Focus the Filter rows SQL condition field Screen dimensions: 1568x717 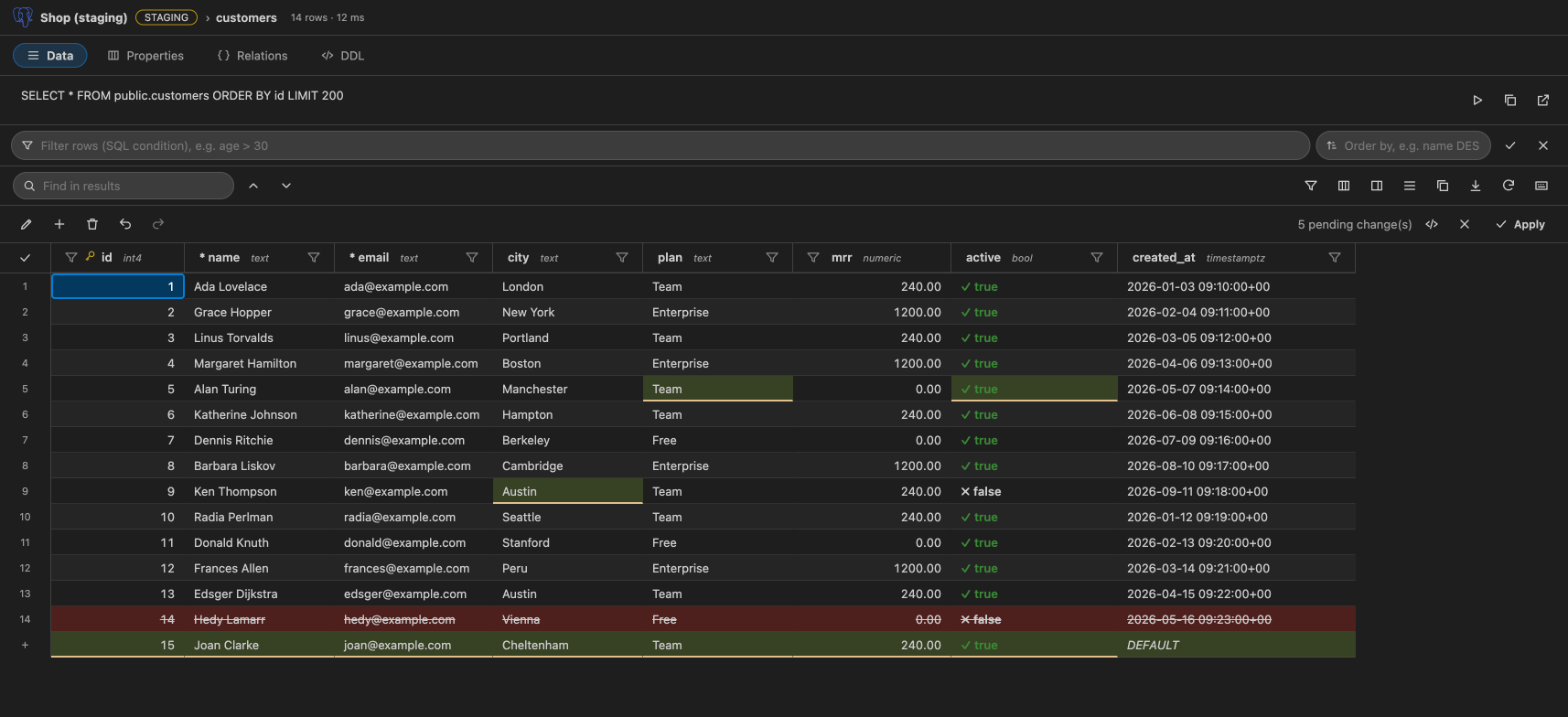pyautogui.click(x=660, y=146)
